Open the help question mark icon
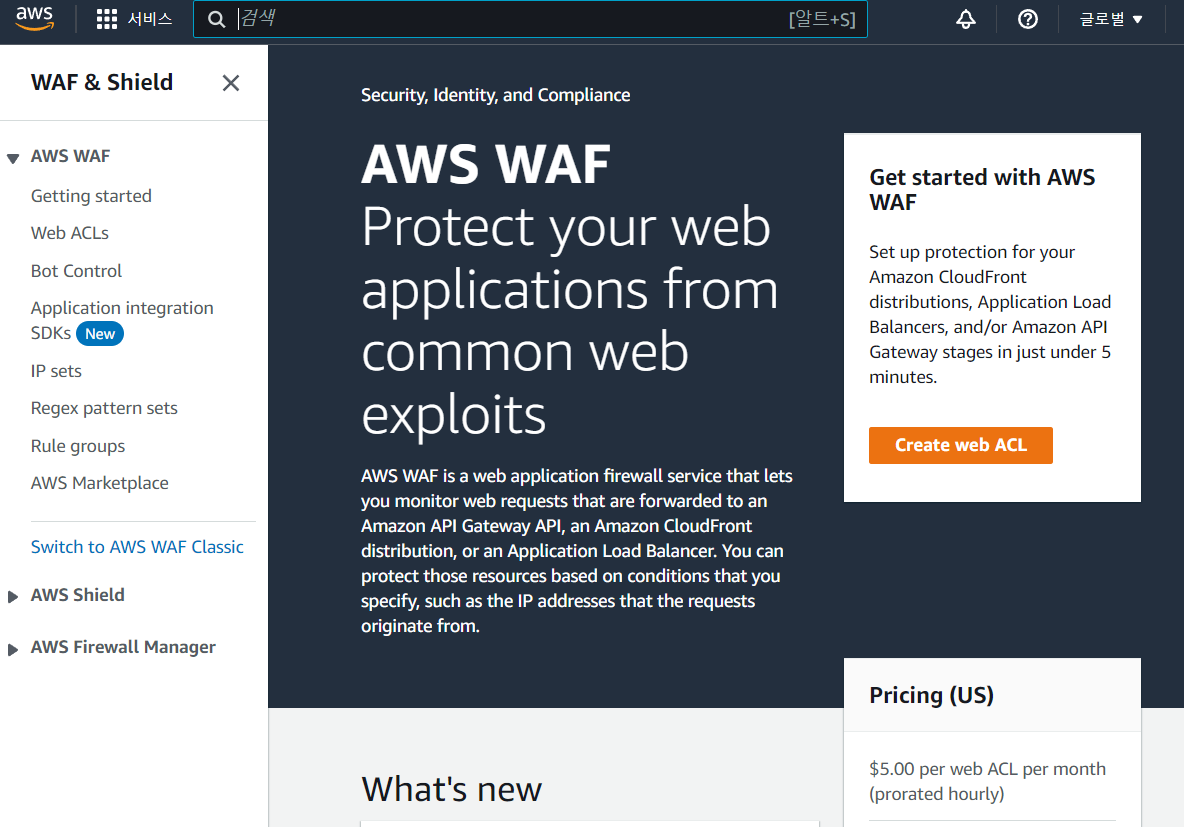This screenshot has width=1184, height=827. pos(1028,20)
